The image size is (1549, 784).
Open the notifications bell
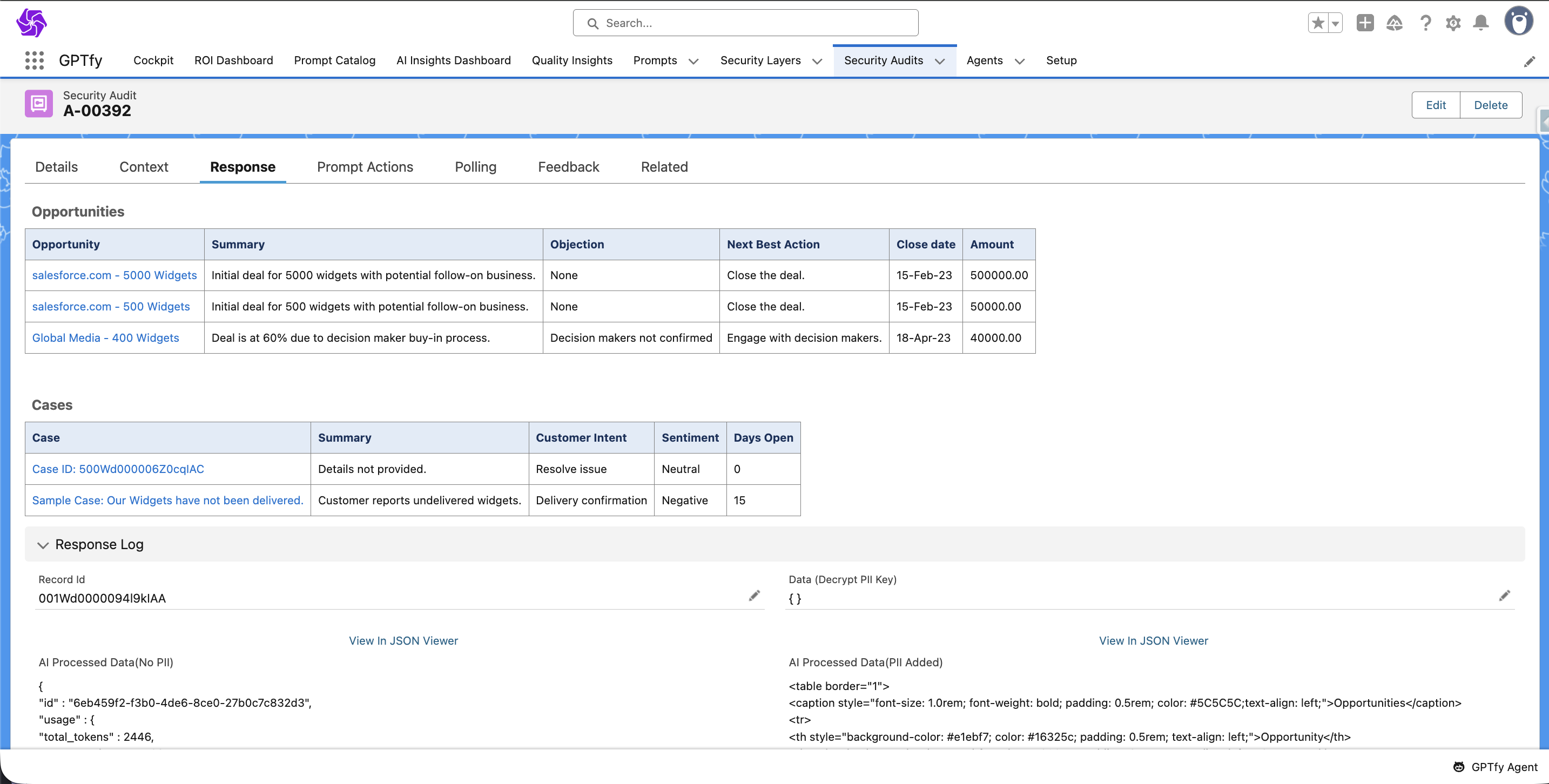pos(1481,23)
